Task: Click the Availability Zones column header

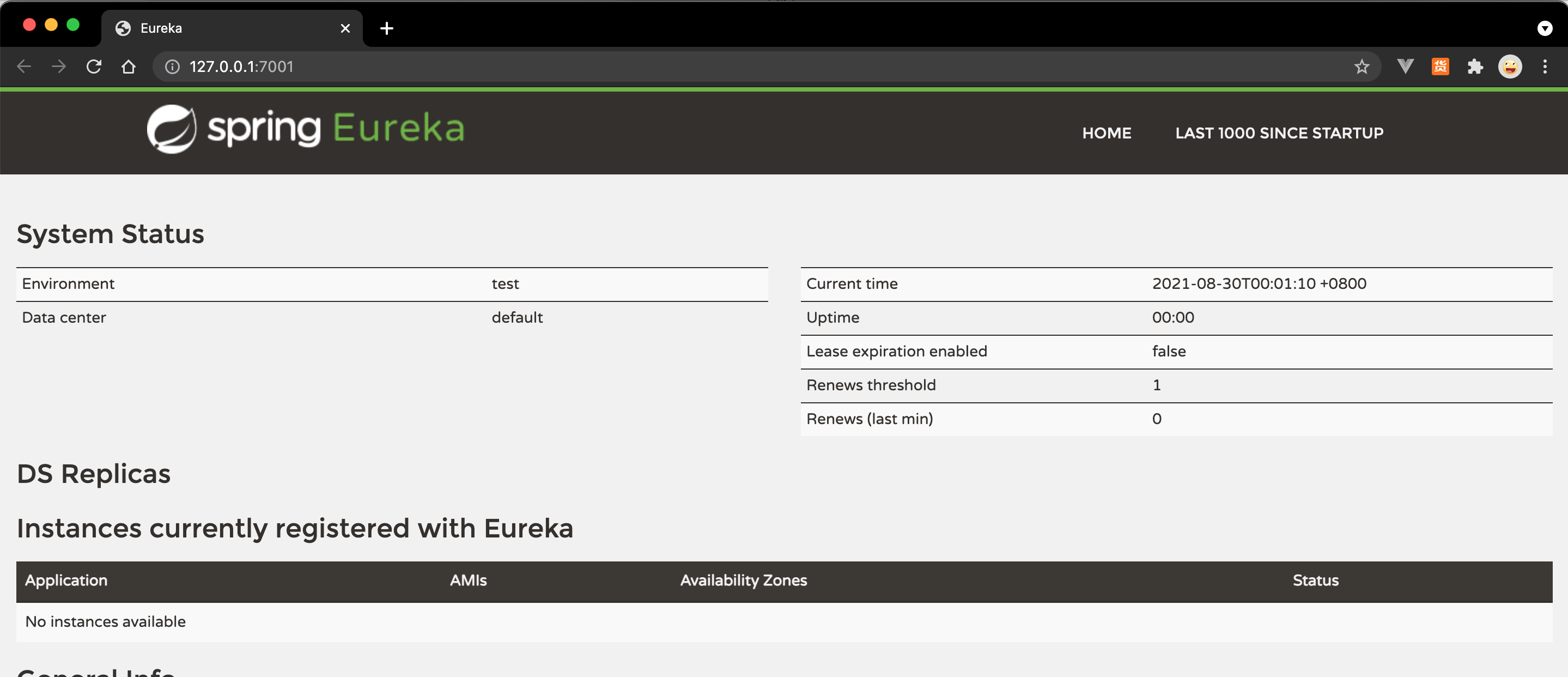Action: point(743,580)
